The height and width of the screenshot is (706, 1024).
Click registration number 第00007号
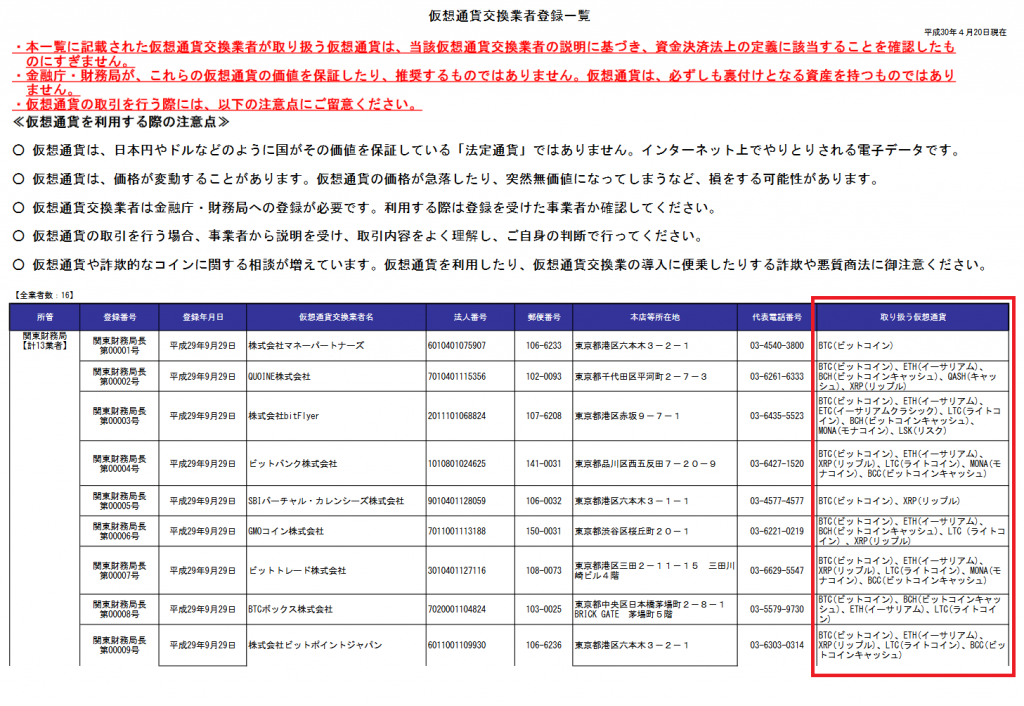120,576
